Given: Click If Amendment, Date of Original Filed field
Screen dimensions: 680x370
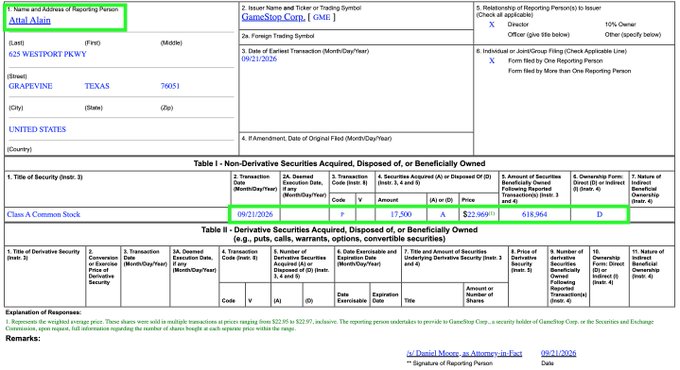Looking at the screenshot, I should point(317,139).
